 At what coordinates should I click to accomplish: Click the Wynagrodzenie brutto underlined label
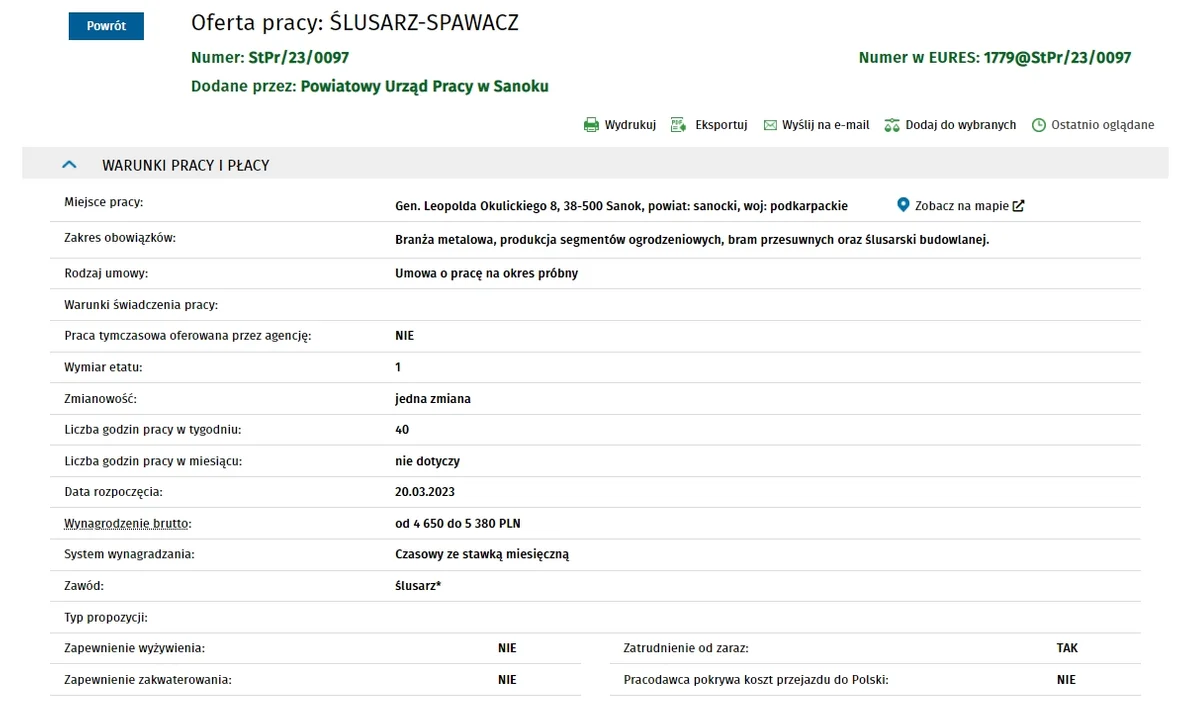click(x=127, y=524)
